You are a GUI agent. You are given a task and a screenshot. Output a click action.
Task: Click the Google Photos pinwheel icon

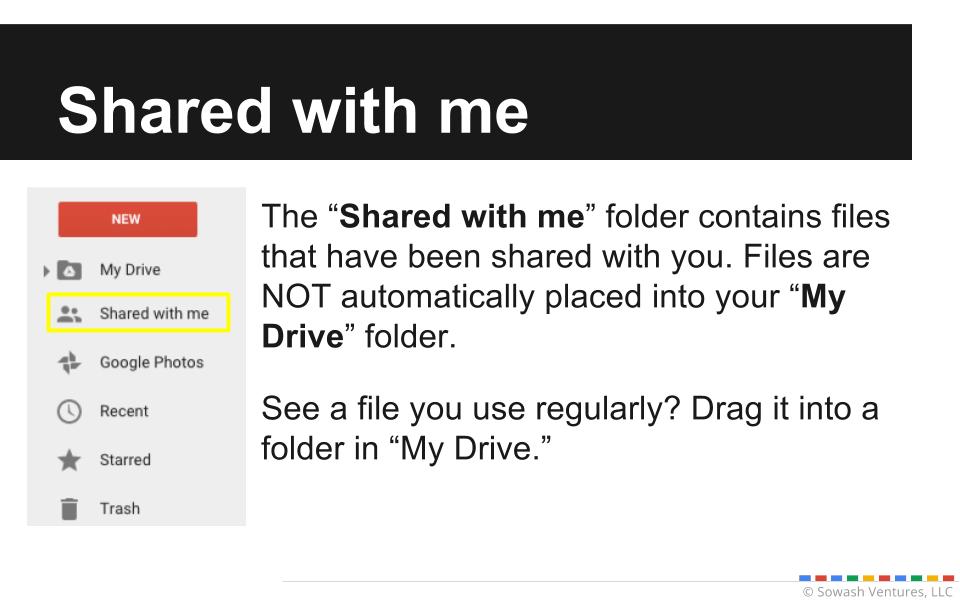69,363
